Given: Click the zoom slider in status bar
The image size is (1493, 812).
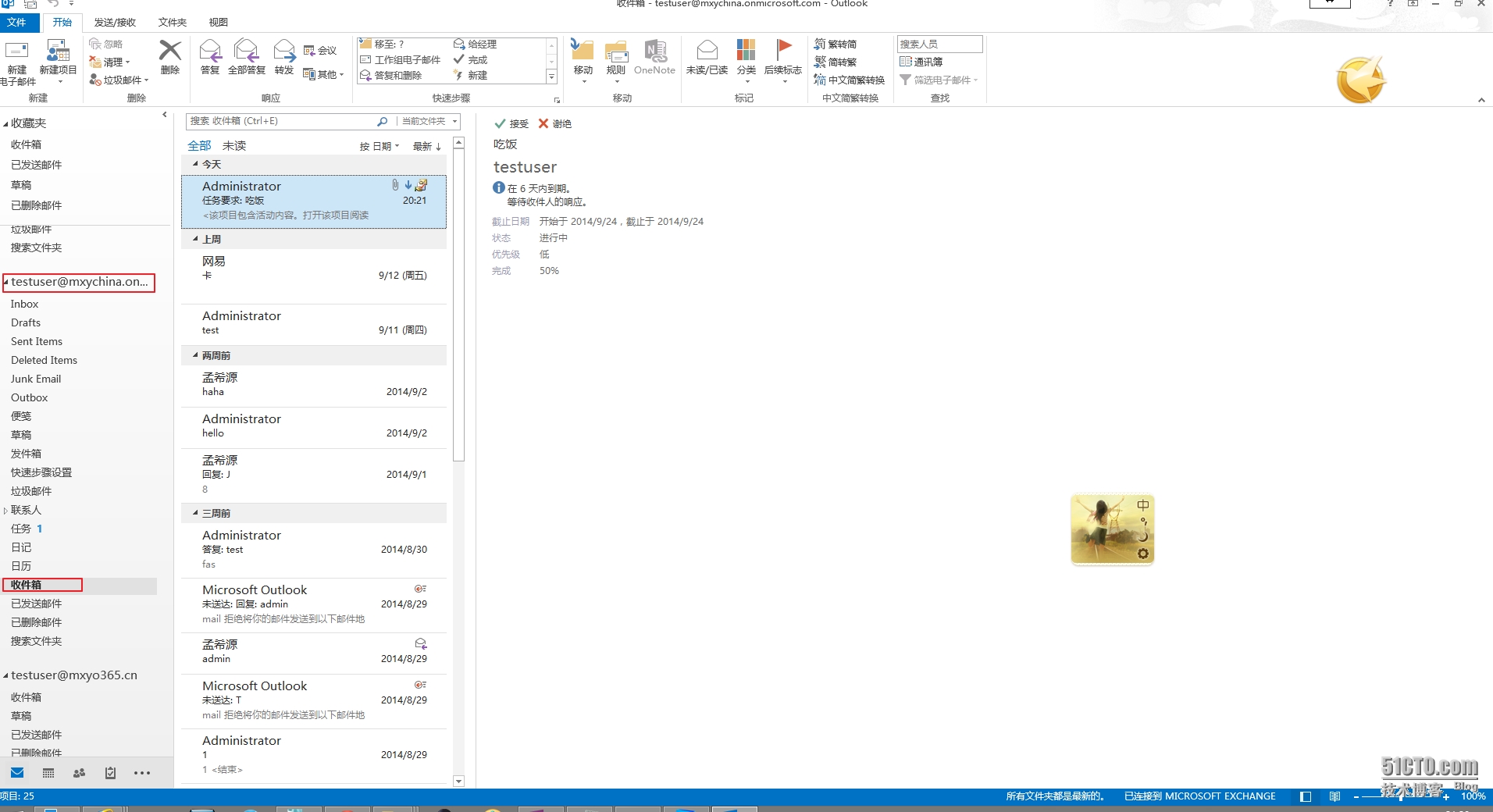Looking at the screenshot, I should tap(1402, 796).
